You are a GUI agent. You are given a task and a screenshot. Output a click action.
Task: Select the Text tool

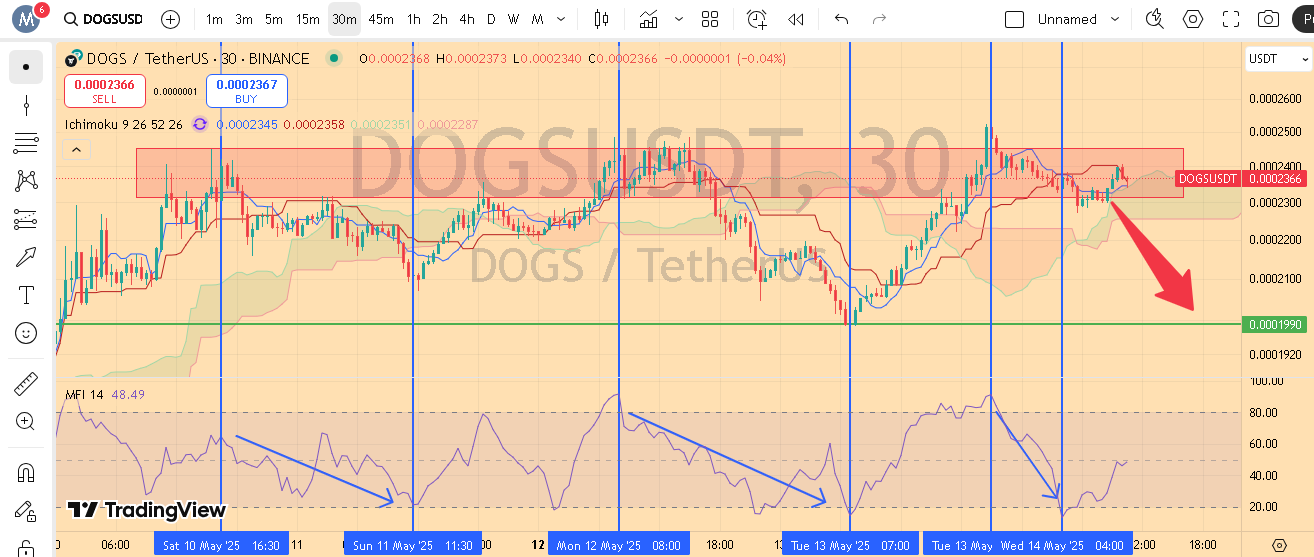click(26, 295)
